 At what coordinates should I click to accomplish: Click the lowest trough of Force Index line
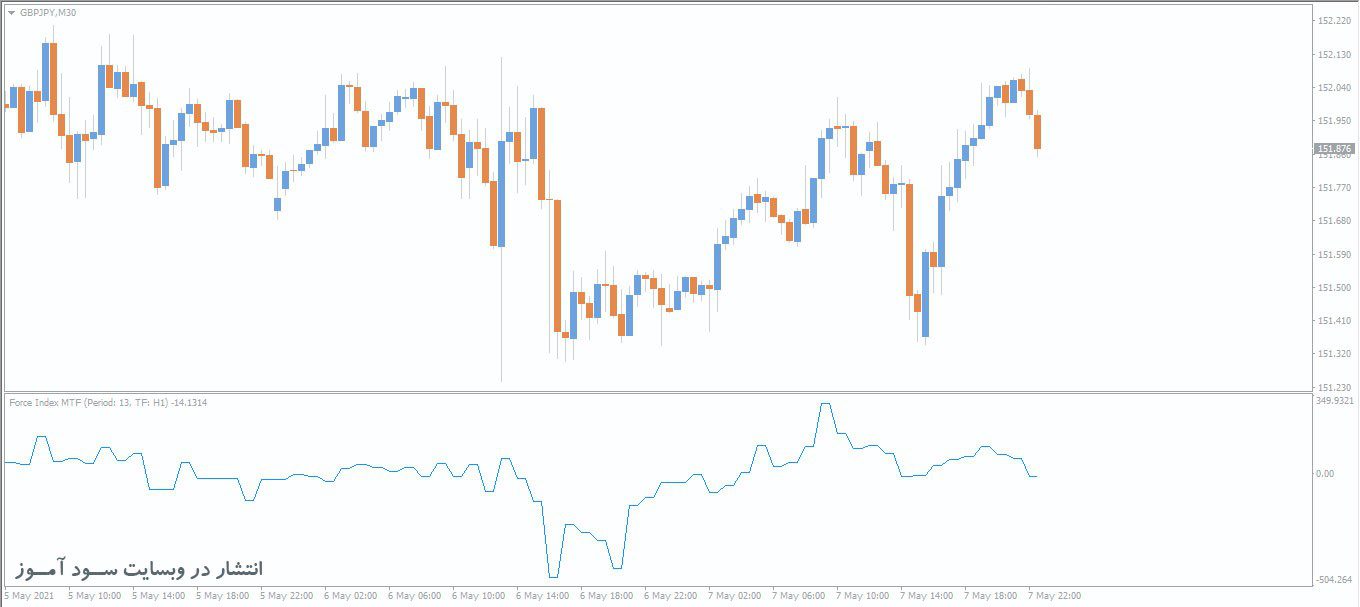pos(553,577)
